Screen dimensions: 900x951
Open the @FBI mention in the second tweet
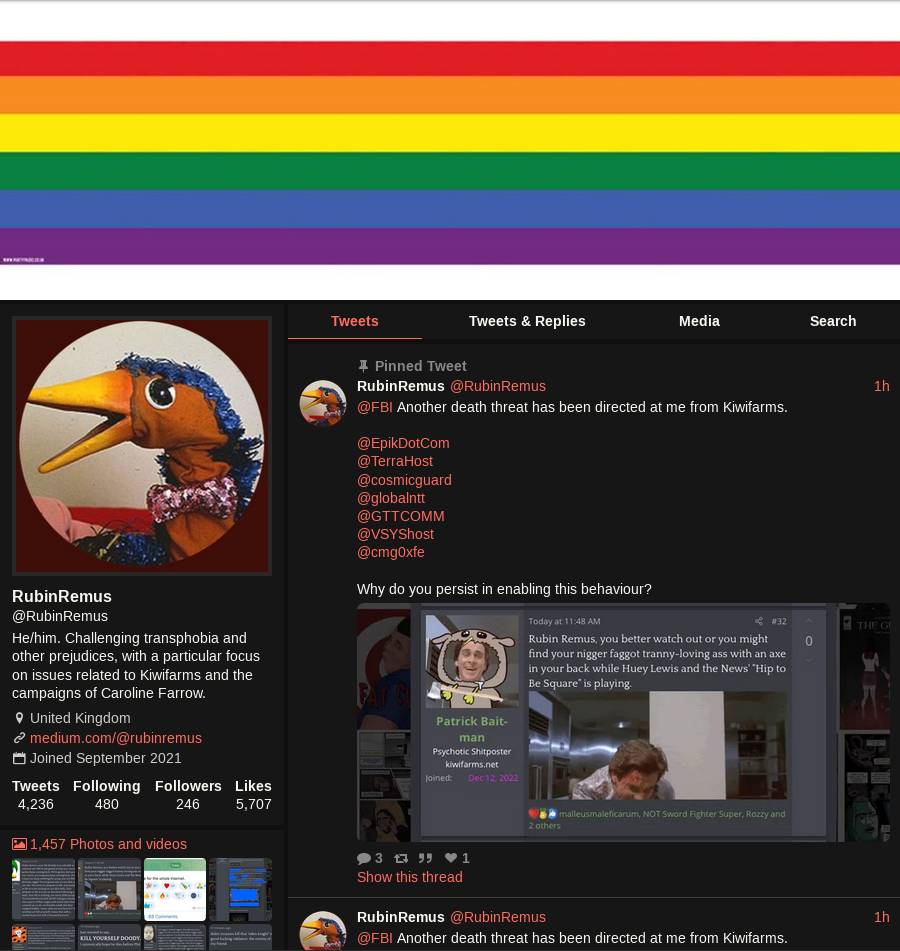(x=374, y=938)
